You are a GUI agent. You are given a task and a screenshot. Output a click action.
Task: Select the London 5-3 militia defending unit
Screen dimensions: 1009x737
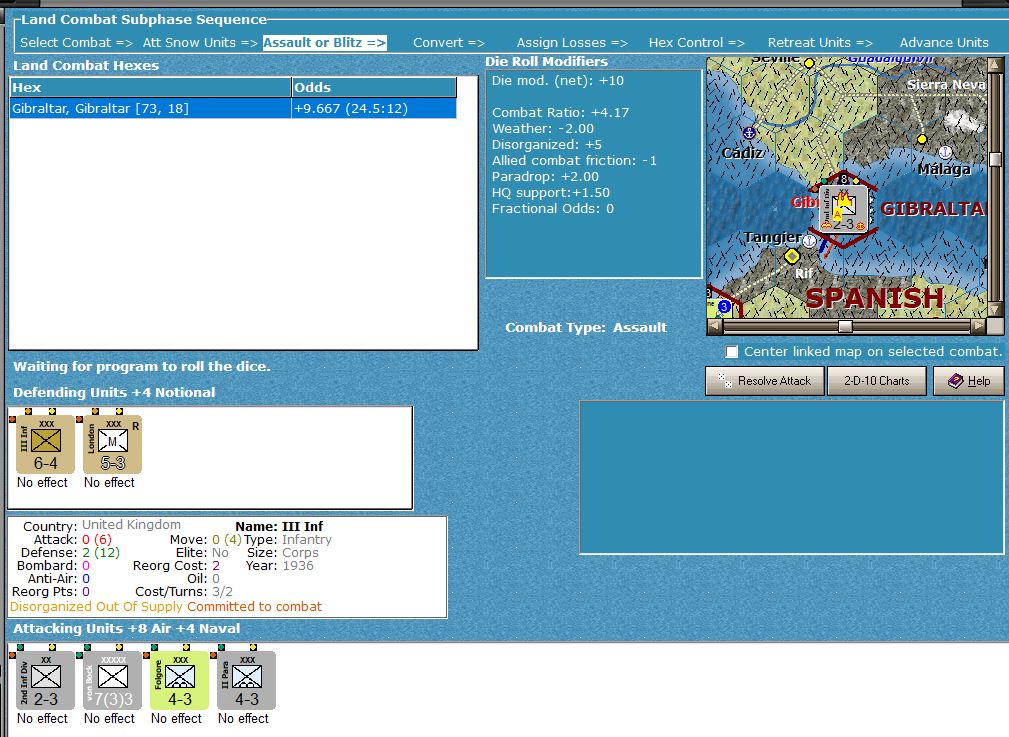112,444
